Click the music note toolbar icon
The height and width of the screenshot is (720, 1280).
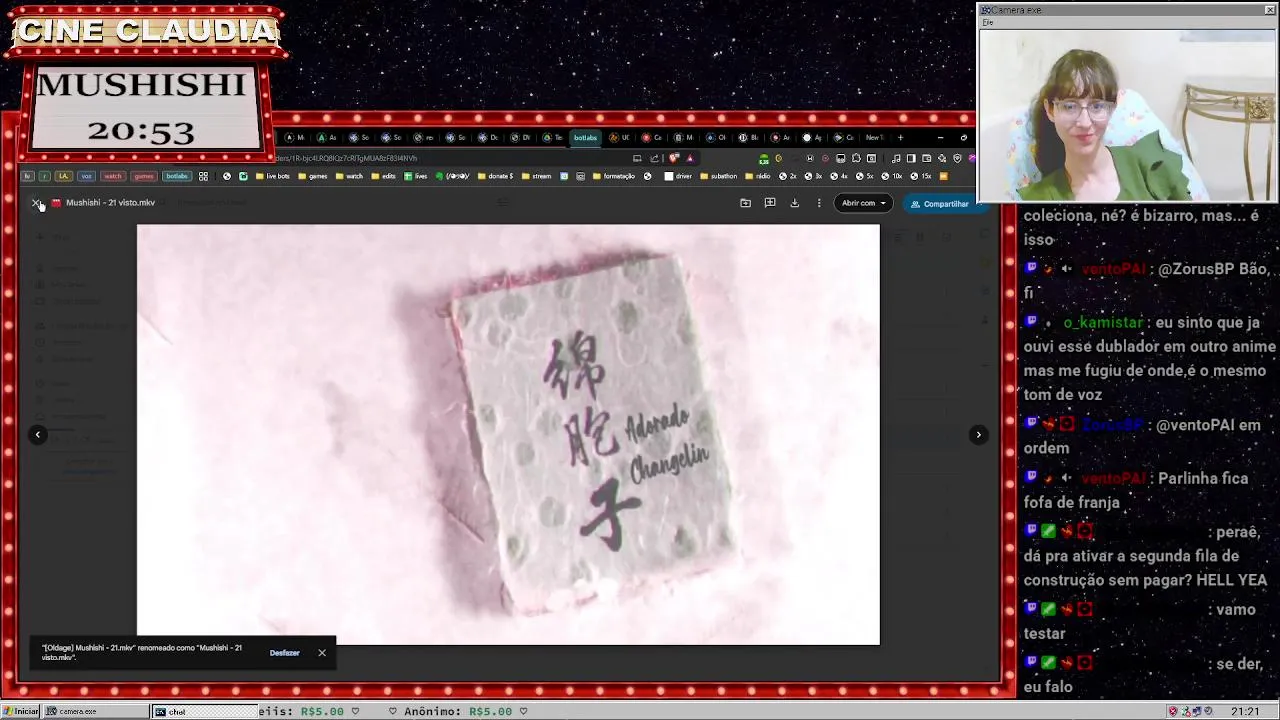pos(896,158)
